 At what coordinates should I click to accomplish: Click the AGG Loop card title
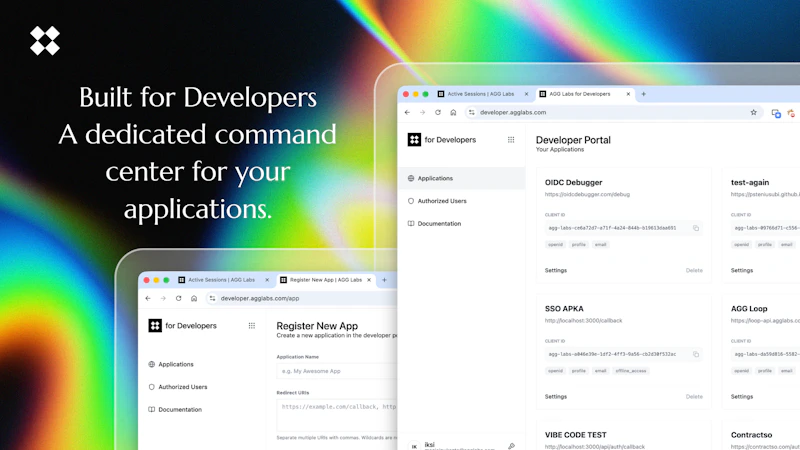click(749, 309)
